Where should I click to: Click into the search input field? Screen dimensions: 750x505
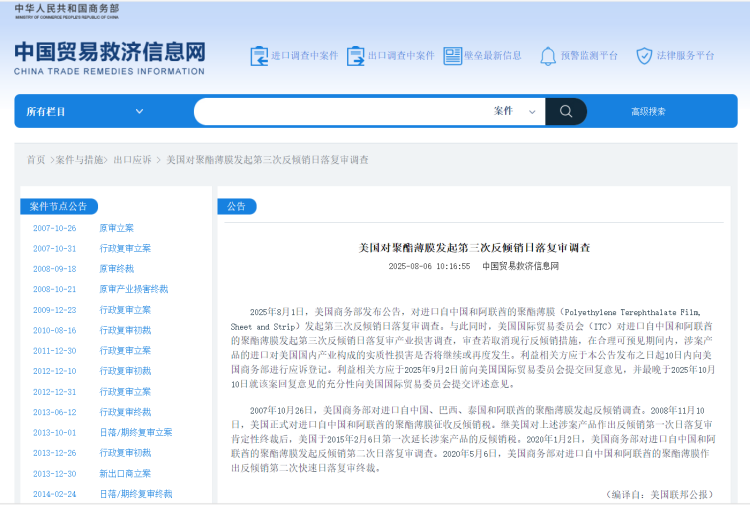tap(342, 111)
